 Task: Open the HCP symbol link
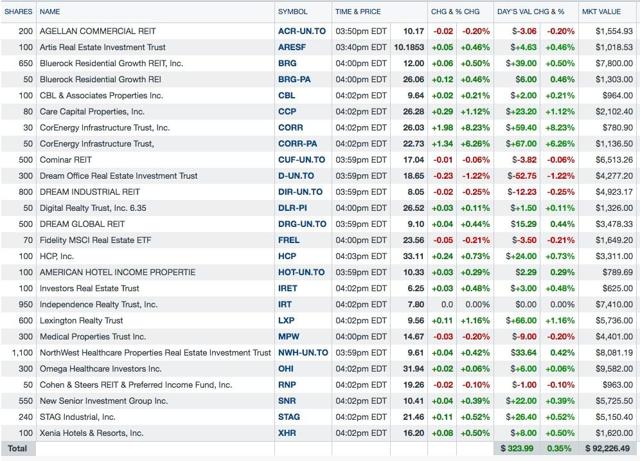[x=287, y=256]
